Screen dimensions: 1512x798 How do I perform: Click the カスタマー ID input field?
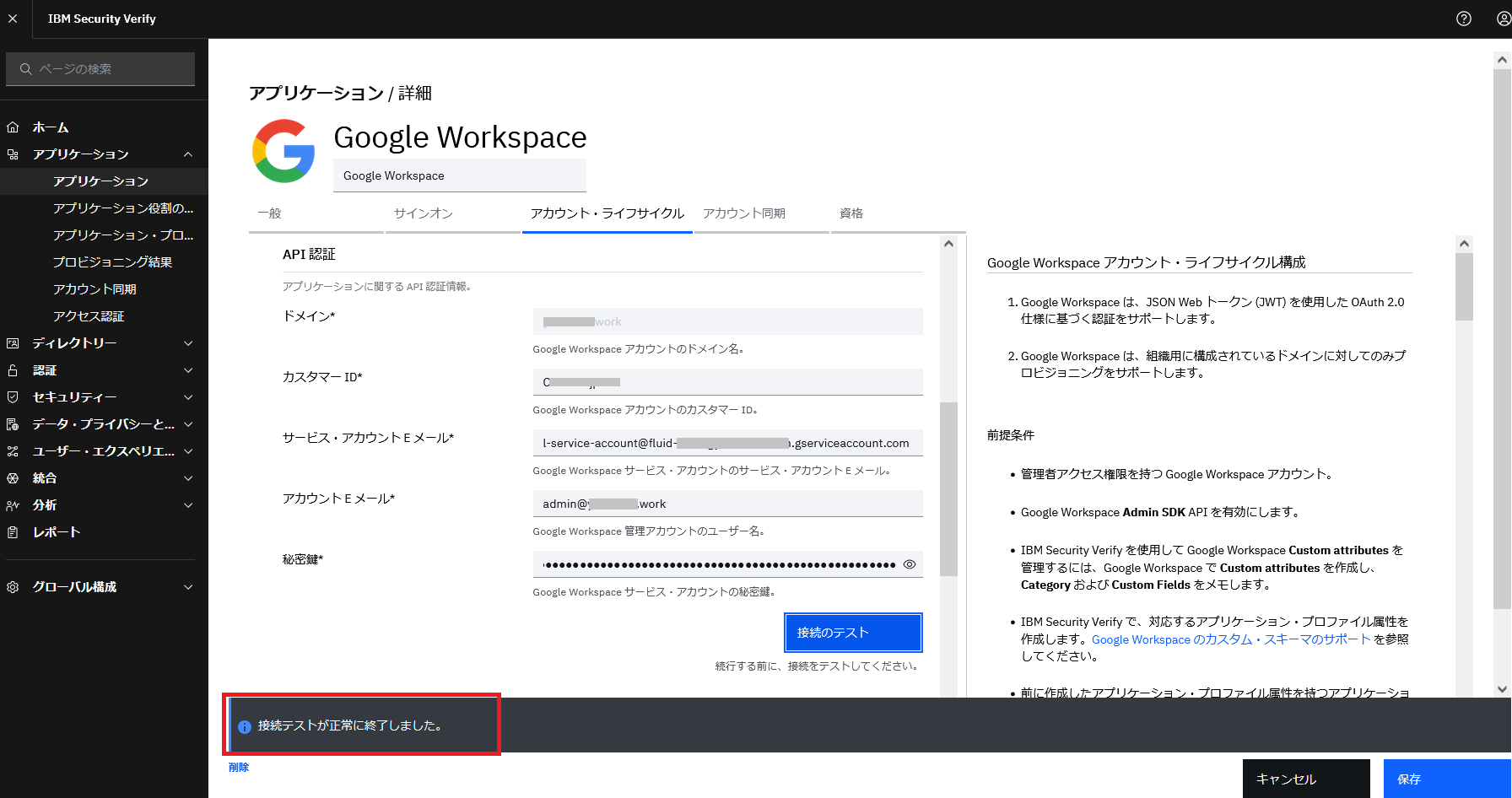pyautogui.click(x=728, y=382)
